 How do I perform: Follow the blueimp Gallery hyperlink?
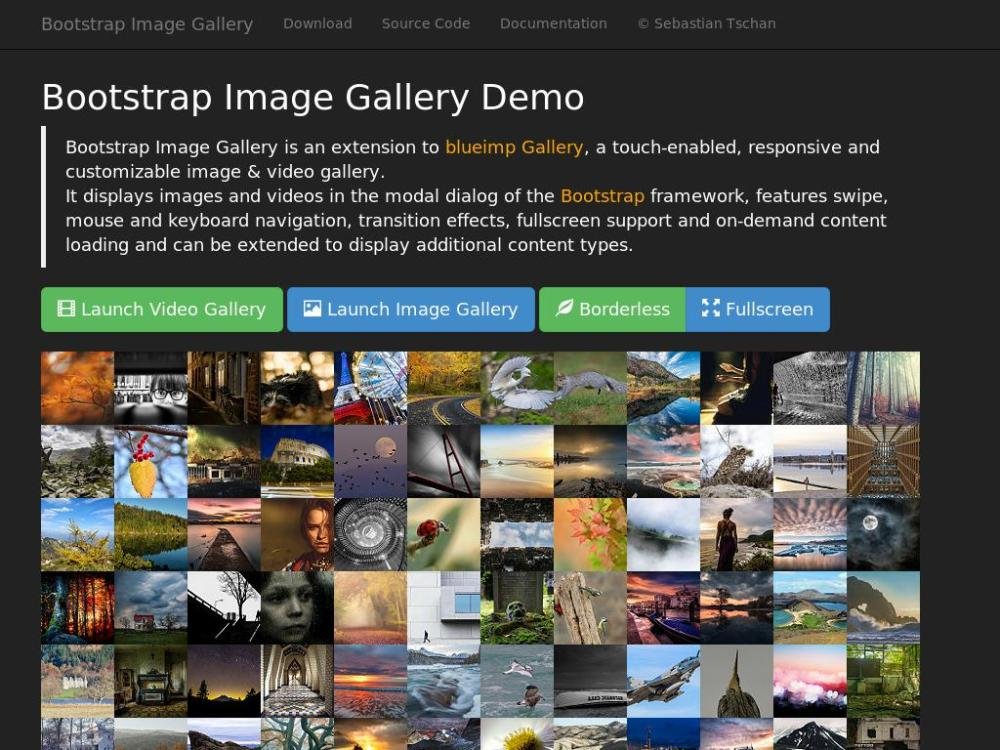514,147
